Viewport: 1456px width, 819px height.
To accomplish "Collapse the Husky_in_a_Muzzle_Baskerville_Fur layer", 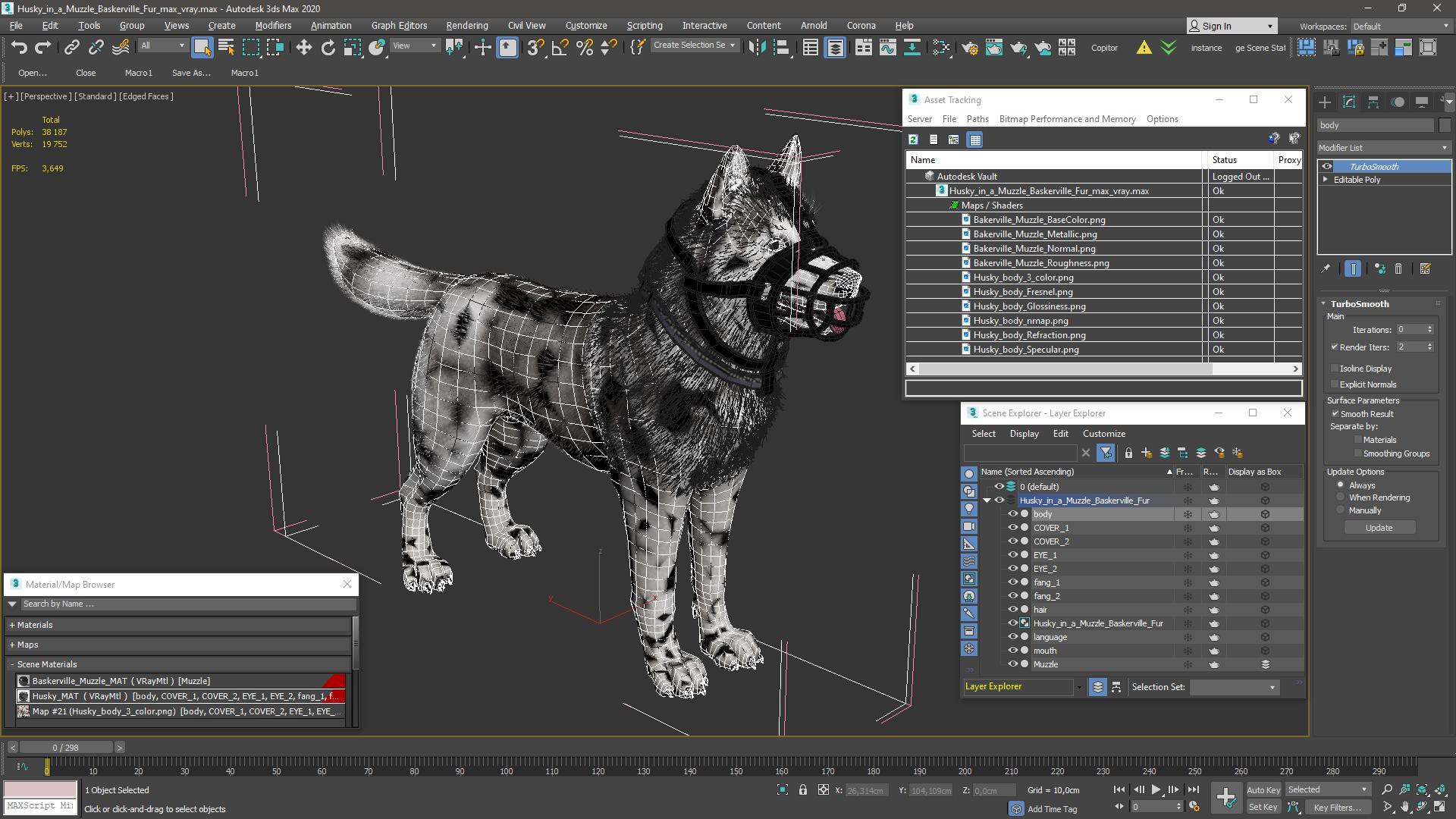I will 987,500.
